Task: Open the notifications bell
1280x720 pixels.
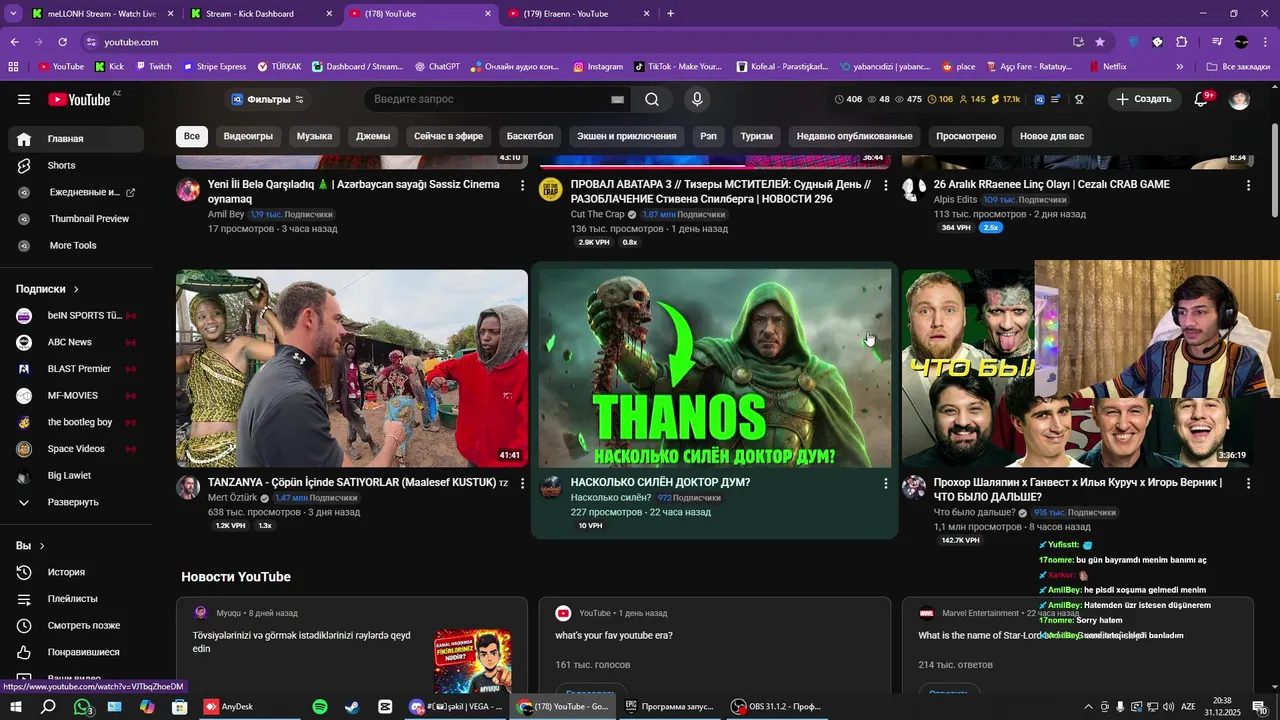Action: [1202, 99]
